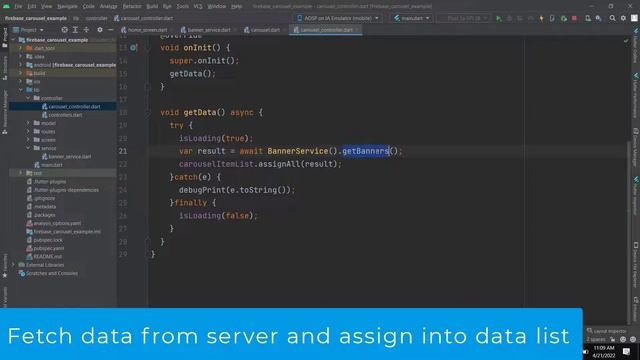Click the taskbar clock showing 11:09 AM
Screen dimensions: 640x360
(x=604, y=351)
